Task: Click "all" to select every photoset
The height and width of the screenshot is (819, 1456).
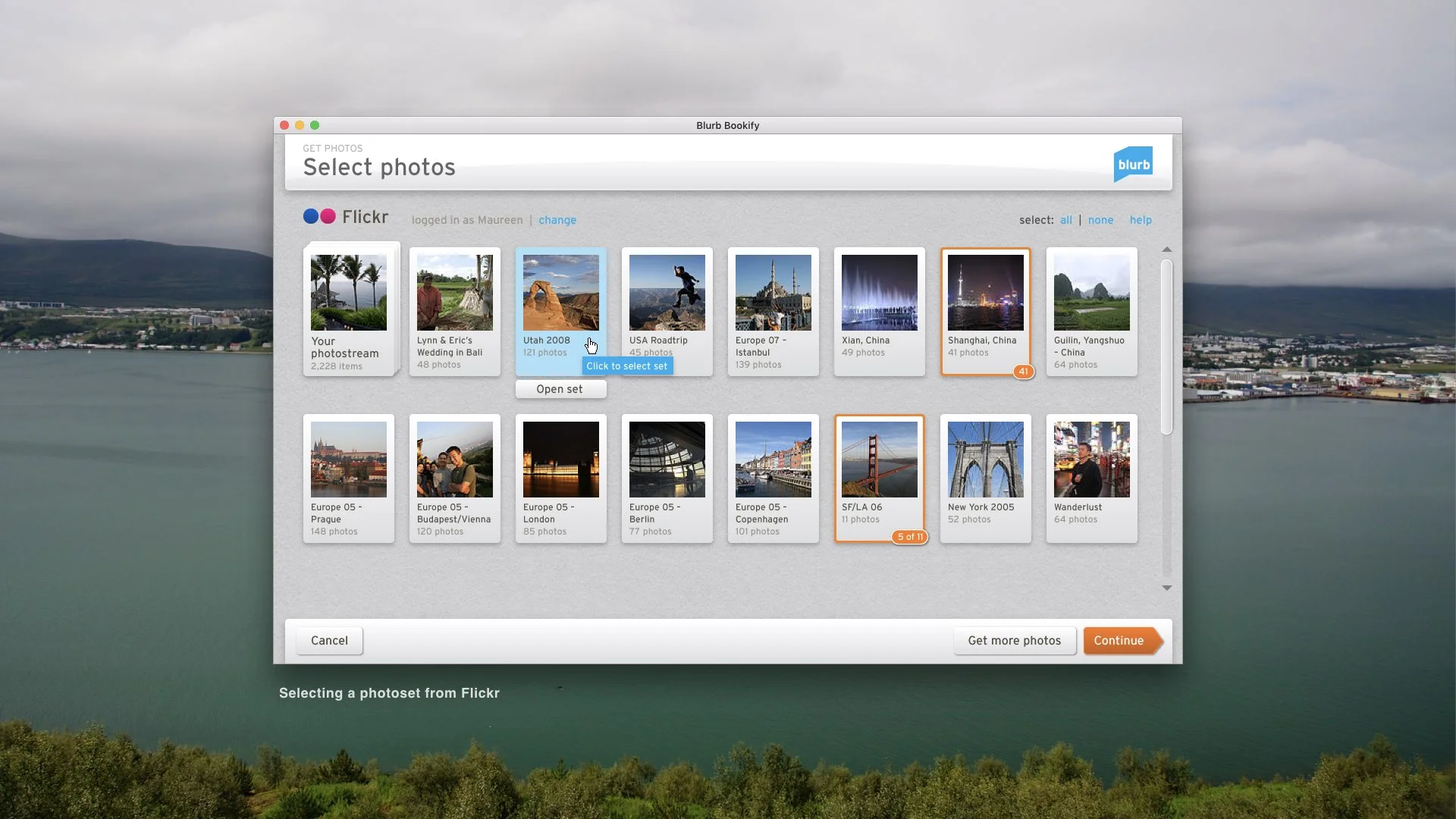Action: [x=1065, y=220]
